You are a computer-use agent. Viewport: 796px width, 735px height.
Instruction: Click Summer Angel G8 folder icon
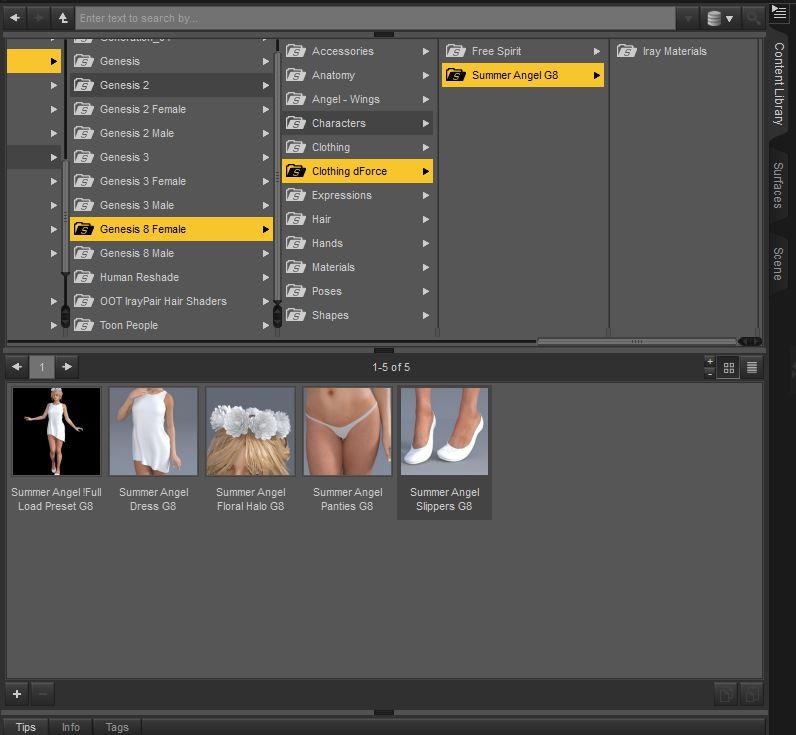[456, 76]
